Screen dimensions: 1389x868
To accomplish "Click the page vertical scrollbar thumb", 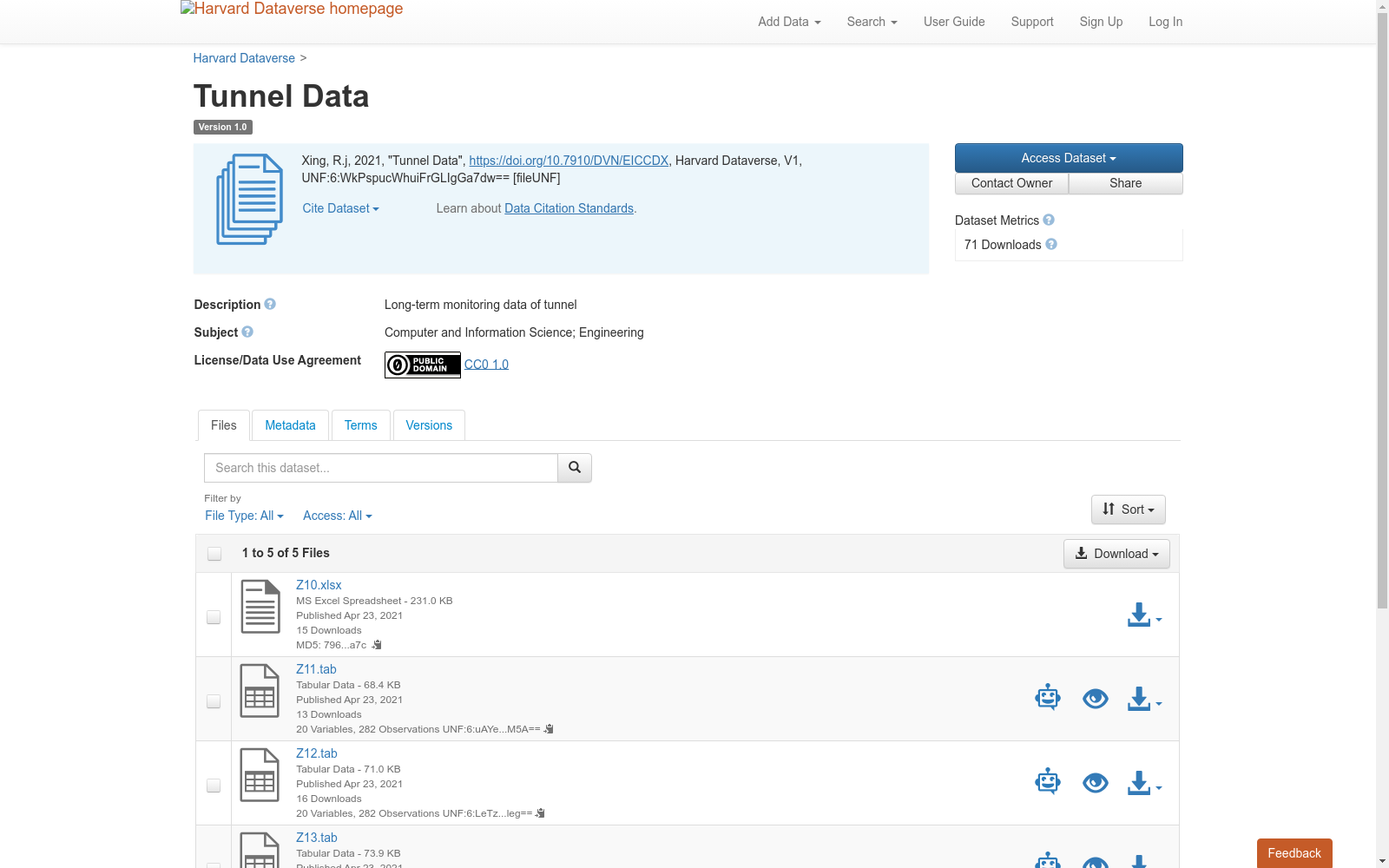I will pos(1383,310).
